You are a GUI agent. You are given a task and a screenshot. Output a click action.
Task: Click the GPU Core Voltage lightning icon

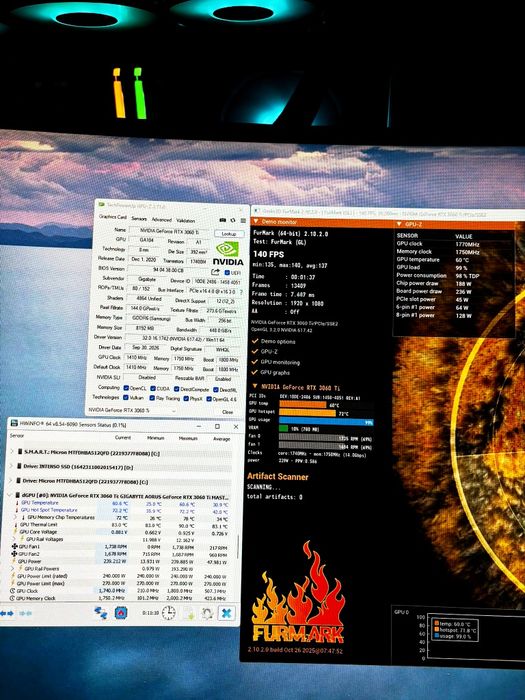pyautogui.click(x=15, y=532)
